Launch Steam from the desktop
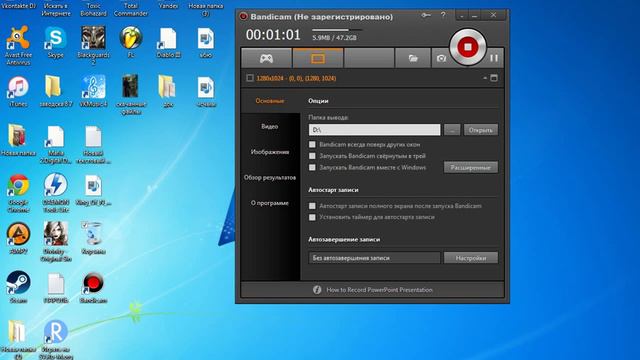The image size is (640, 360). [18, 287]
